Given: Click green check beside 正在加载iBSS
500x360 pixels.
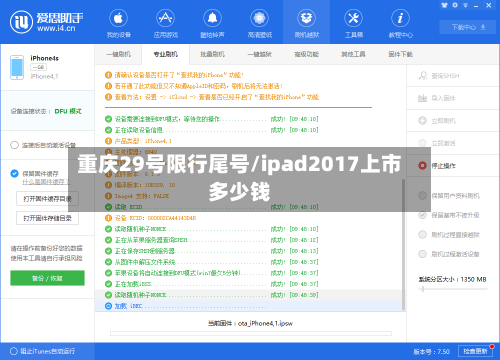Looking at the screenshot, I should [108, 284].
